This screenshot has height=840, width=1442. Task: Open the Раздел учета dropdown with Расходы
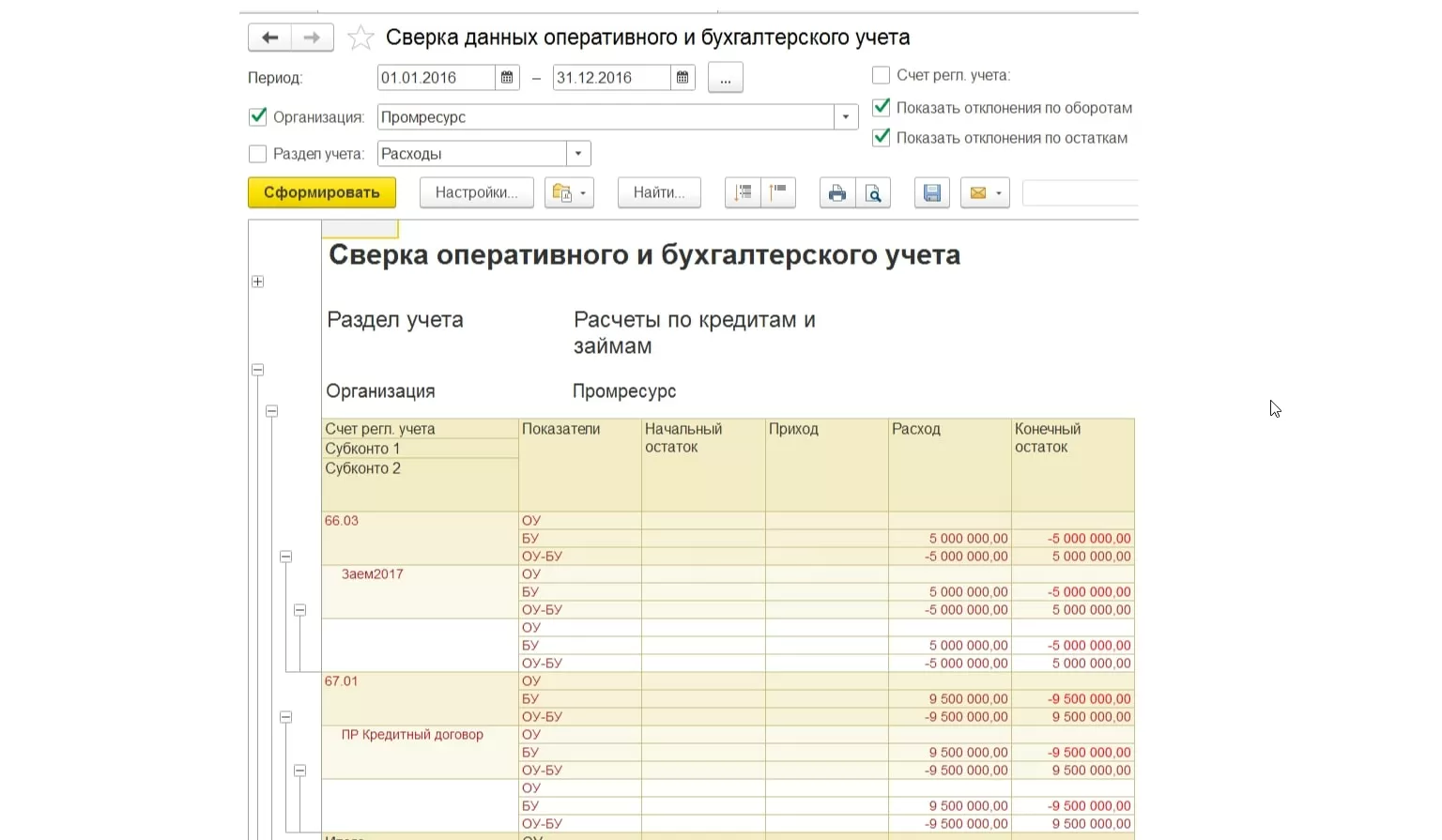[578, 154]
